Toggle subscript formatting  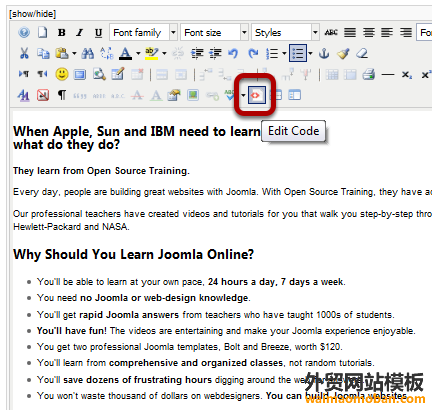click(x=406, y=75)
